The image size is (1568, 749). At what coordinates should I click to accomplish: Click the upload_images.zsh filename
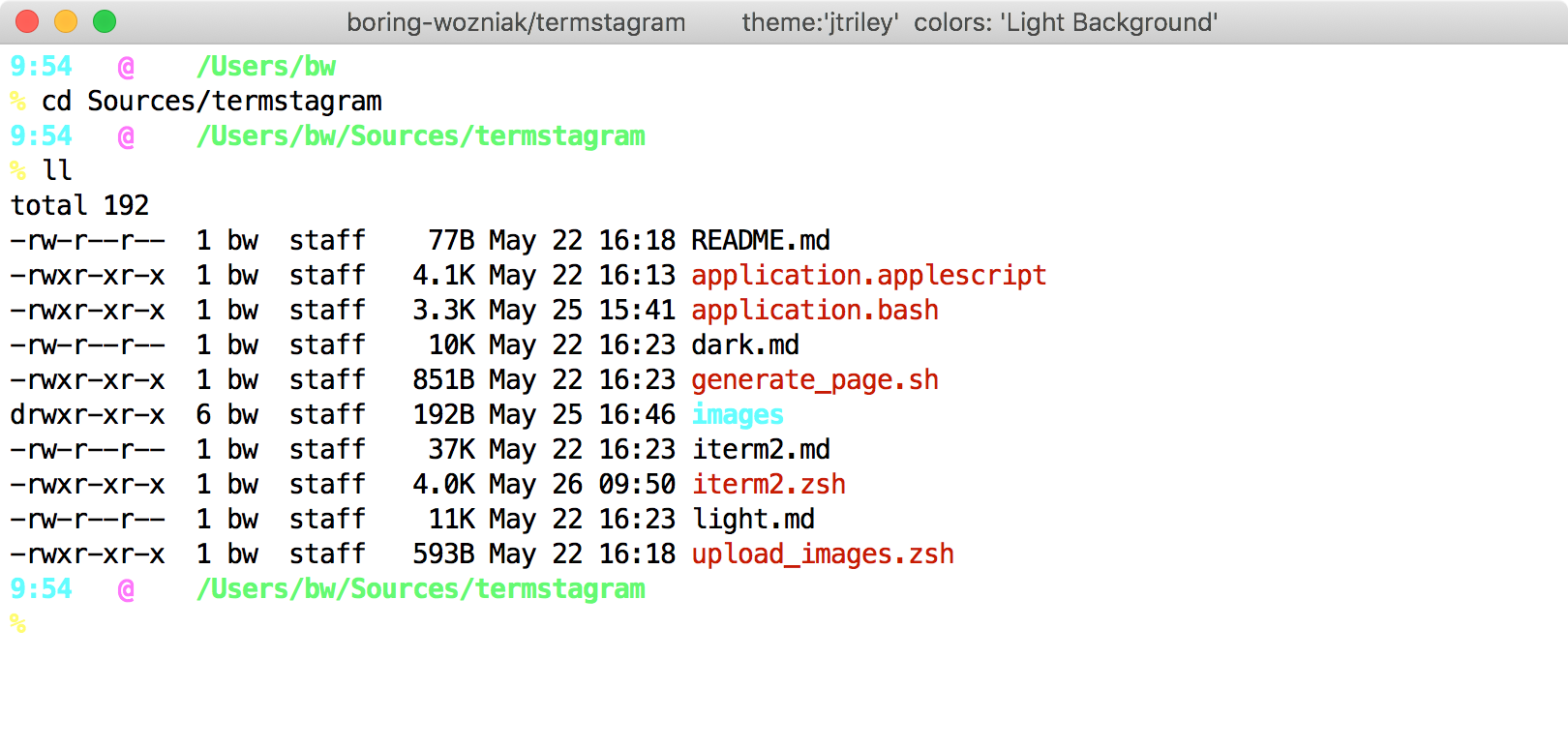point(823,554)
